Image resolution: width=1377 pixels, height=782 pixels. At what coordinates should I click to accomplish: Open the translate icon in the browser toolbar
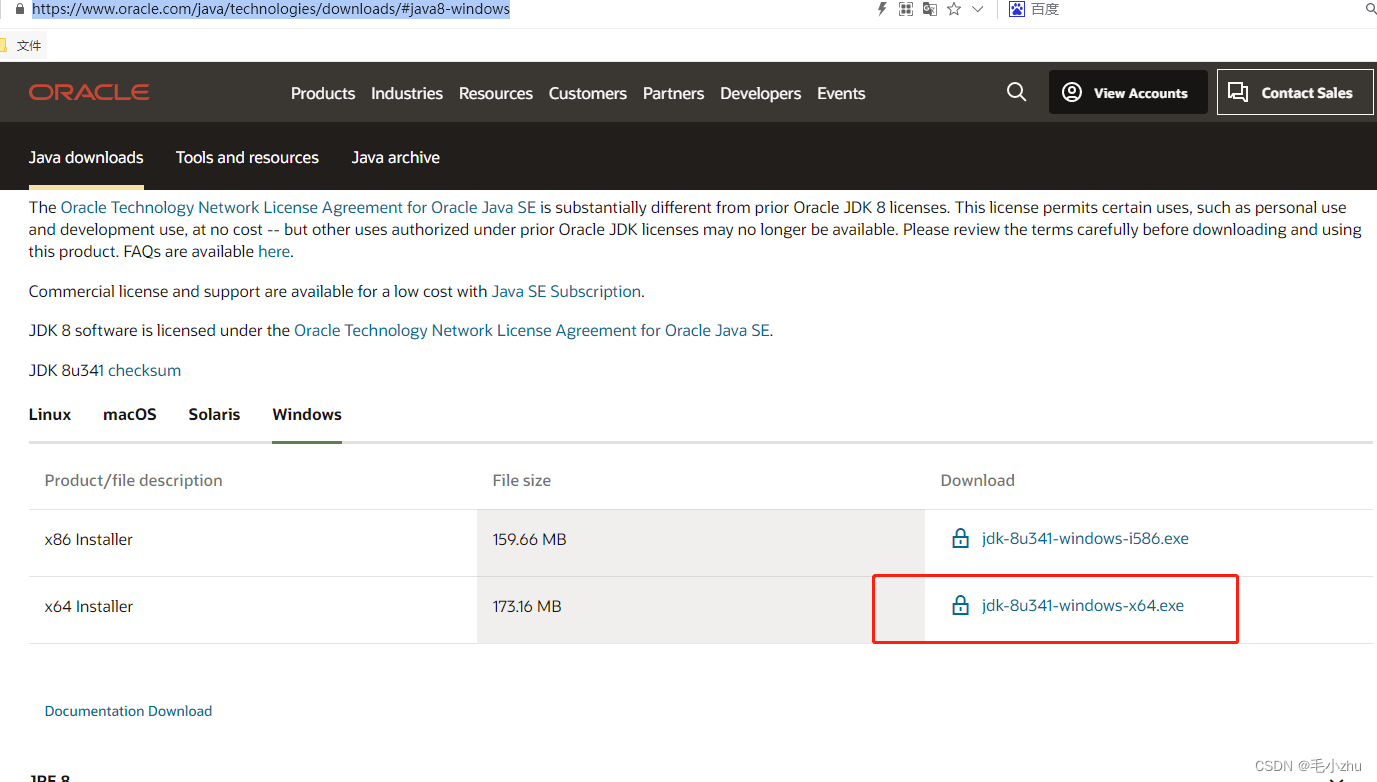[929, 9]
